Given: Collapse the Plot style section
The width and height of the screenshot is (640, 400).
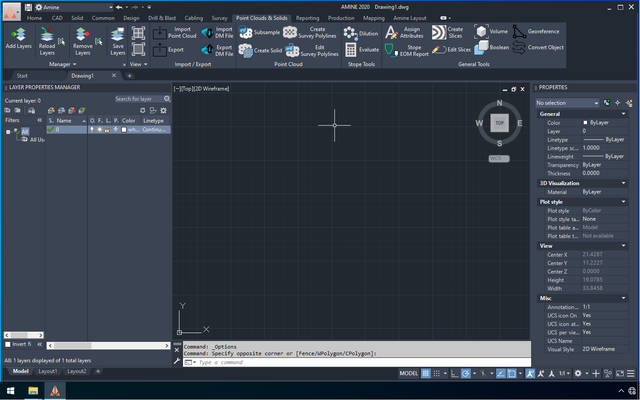Looking at the screenshot, I should point(623,202).
